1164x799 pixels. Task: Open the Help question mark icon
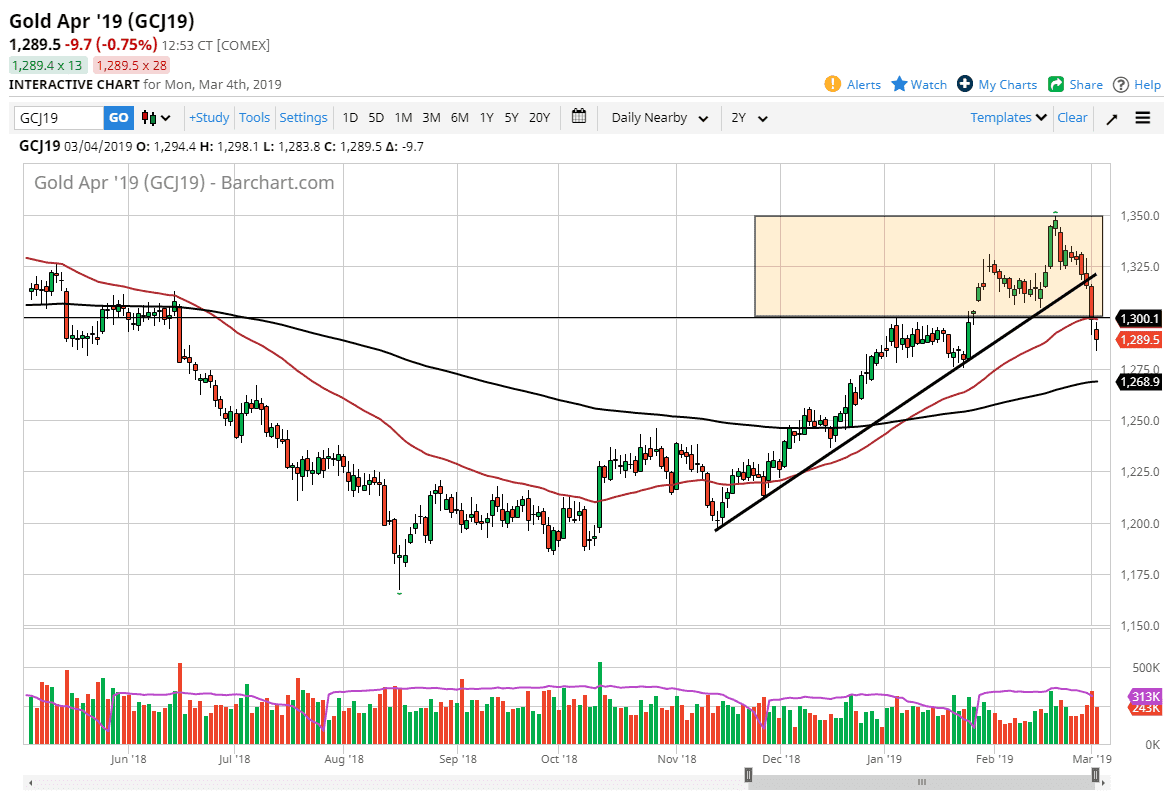pos(1121,85)
